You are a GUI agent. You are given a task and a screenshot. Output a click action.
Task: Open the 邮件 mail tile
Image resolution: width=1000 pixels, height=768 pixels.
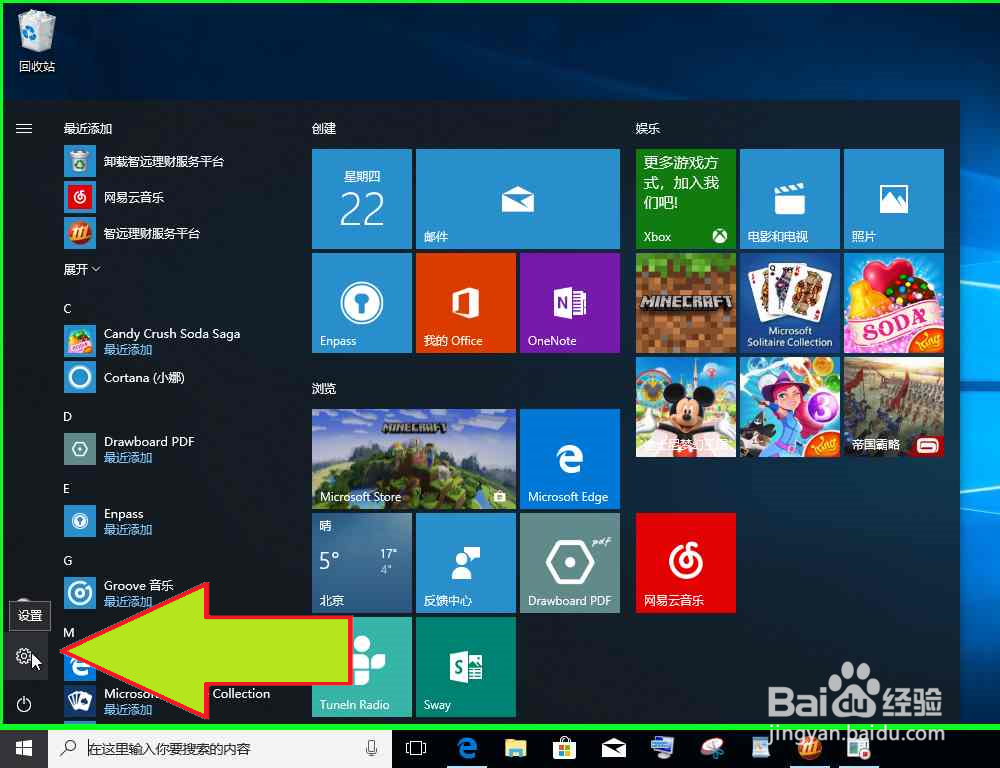point(517,199)
